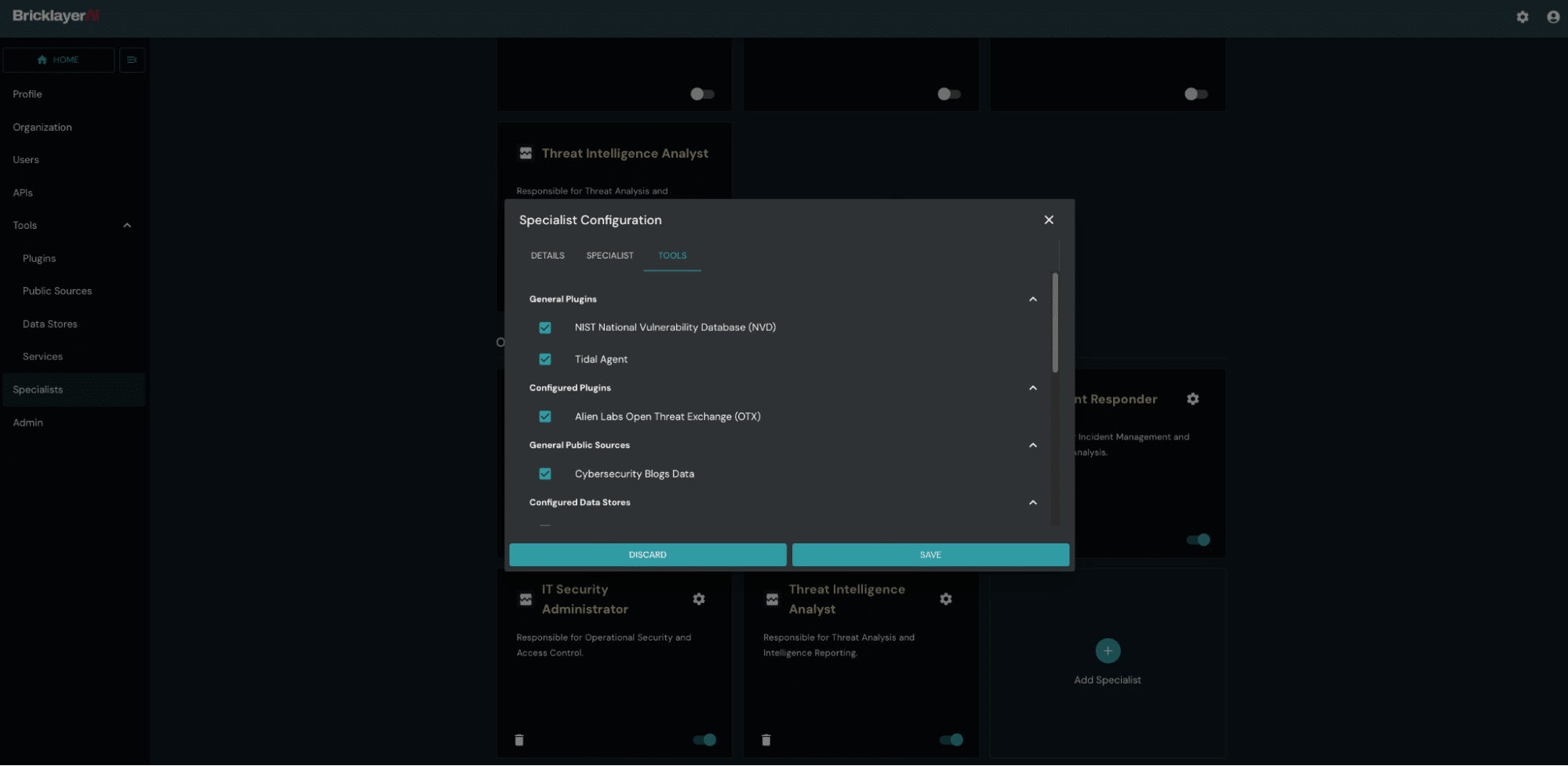Viewport: 1568px width, 766px height.
Task: Switch to the SPECIALIST tab
Action: 609,255
